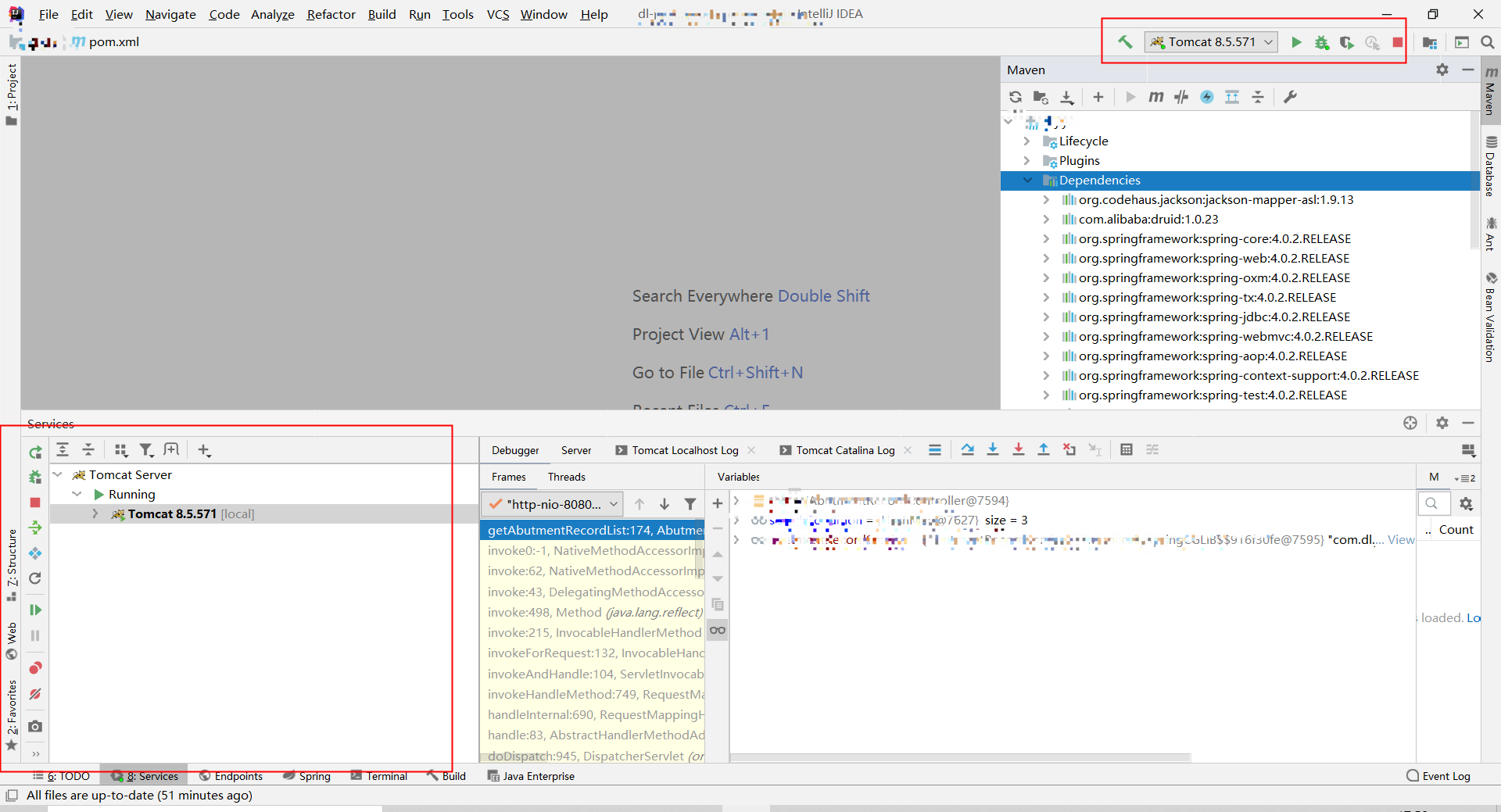This screenshot has height=812, width=1501.
Task: Step out in debugger toolbar
Action: 1044,449
